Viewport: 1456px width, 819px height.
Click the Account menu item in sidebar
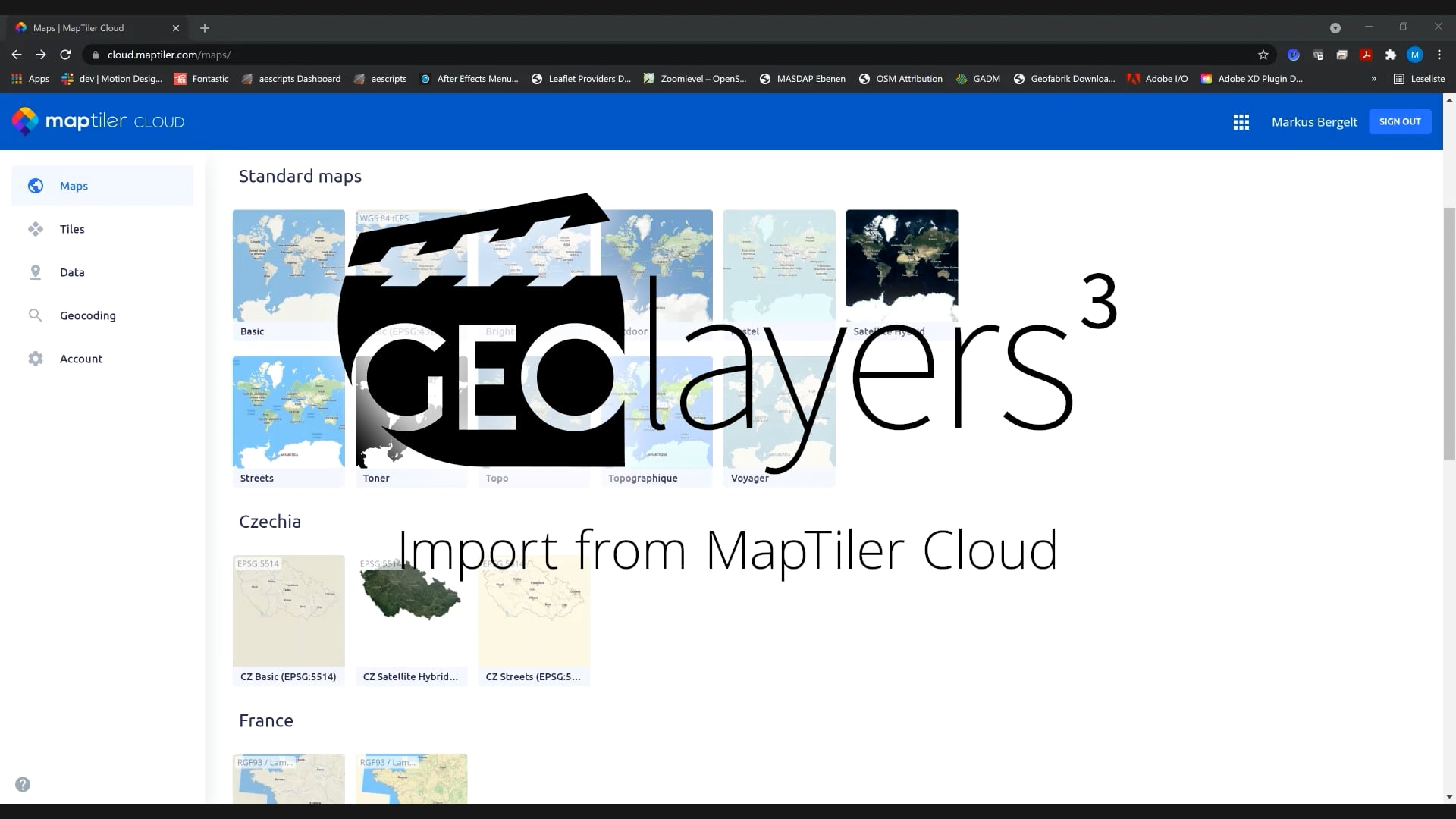(x=81, y=358)
